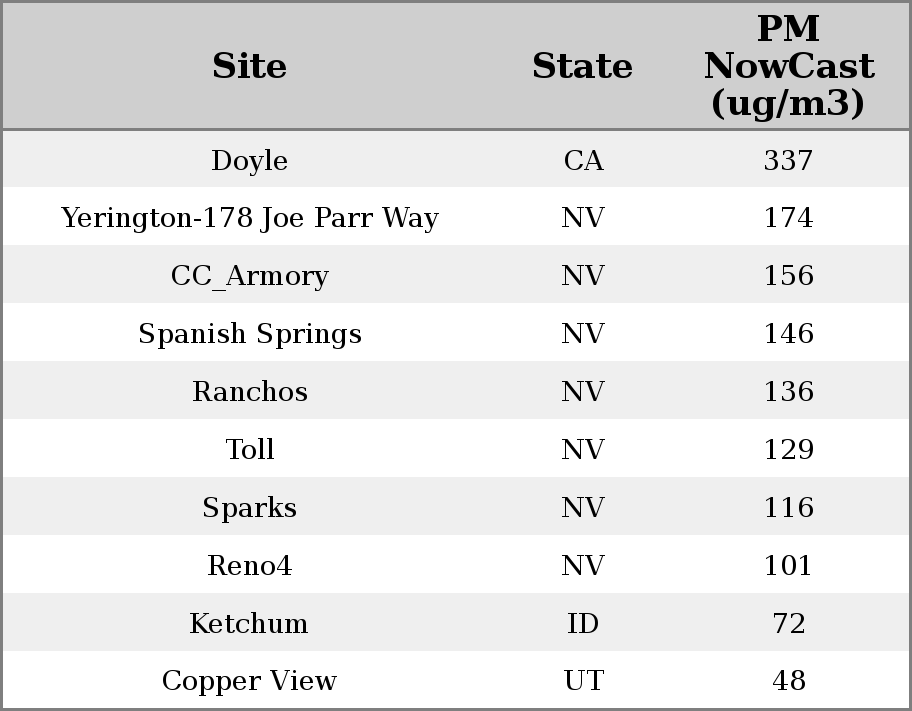Click the Ketchum site name

[x=249, y=624]
